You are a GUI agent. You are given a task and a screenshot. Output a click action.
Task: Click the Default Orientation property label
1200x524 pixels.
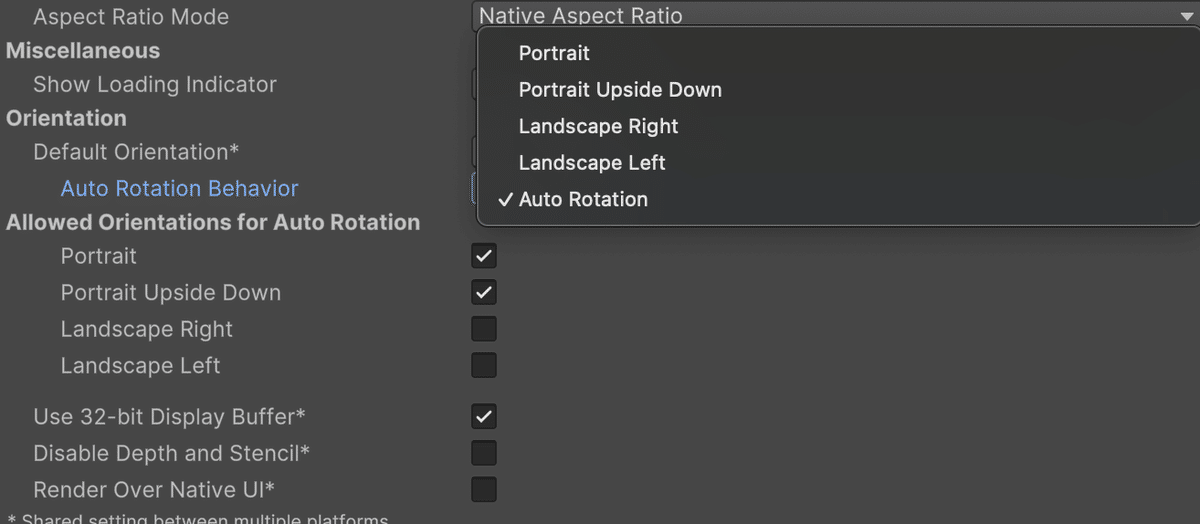[x=136, y=152]
